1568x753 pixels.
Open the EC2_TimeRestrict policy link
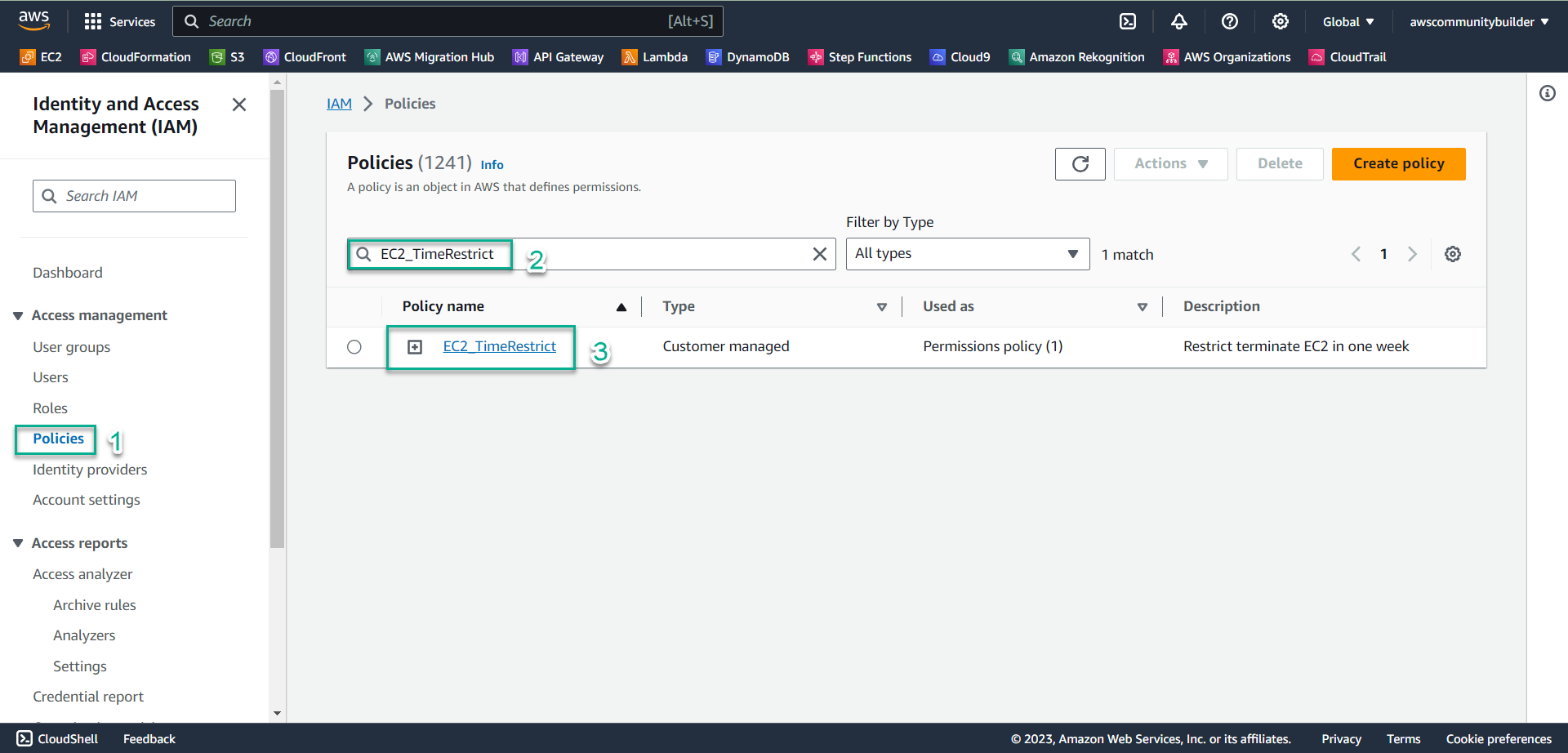(x=500, y=346)
